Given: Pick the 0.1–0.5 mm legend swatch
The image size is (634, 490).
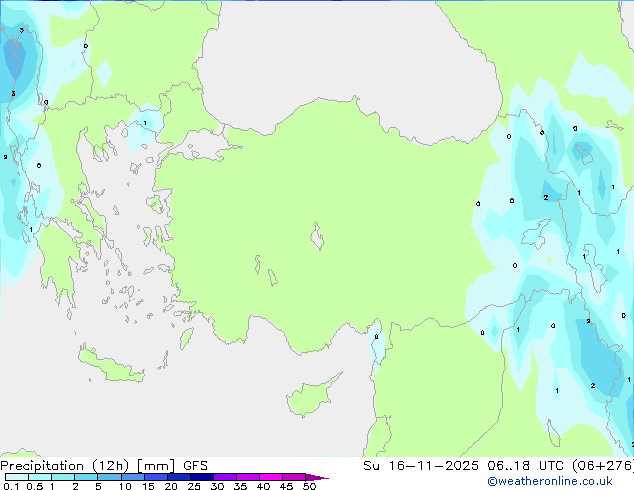Looking at the screenshot, I should [17, 477].
